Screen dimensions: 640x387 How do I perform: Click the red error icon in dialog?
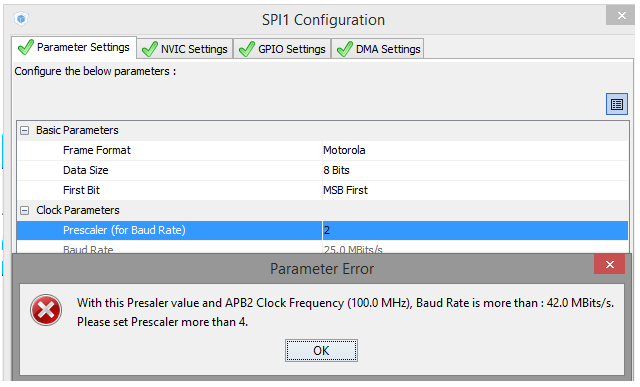(46, 310)
